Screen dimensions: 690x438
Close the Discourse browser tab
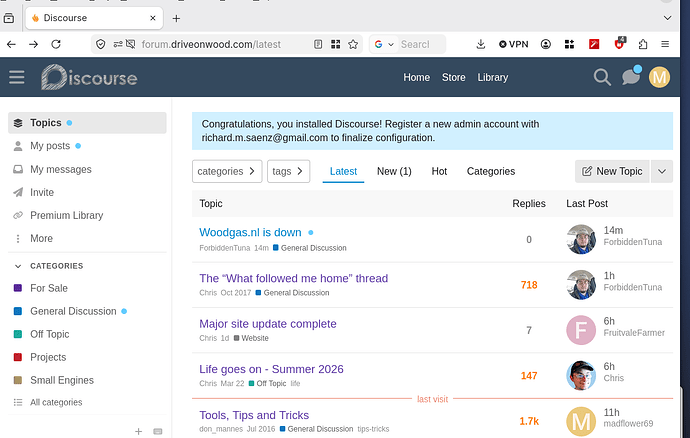(153, 18)
